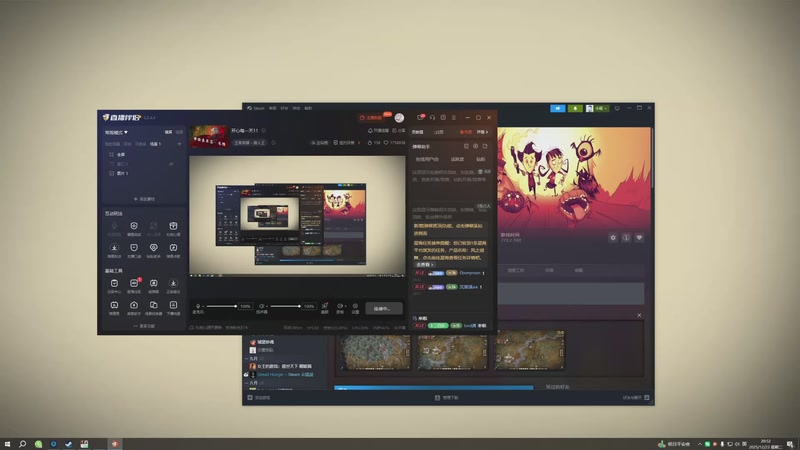Click the 直播中 streaming status button
Image resolution: width=800 pixels, height=450 pixels.
click(384, 308)
